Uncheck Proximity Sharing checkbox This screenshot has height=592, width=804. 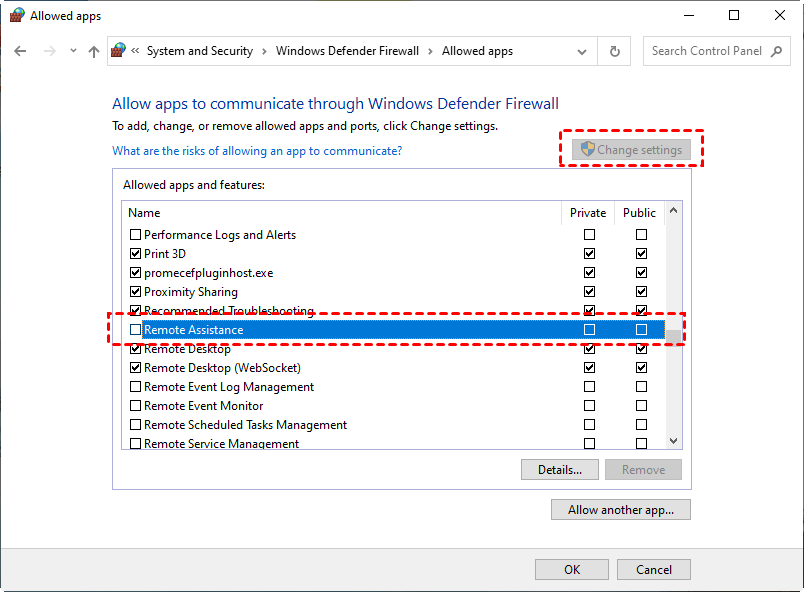[135, 292]
